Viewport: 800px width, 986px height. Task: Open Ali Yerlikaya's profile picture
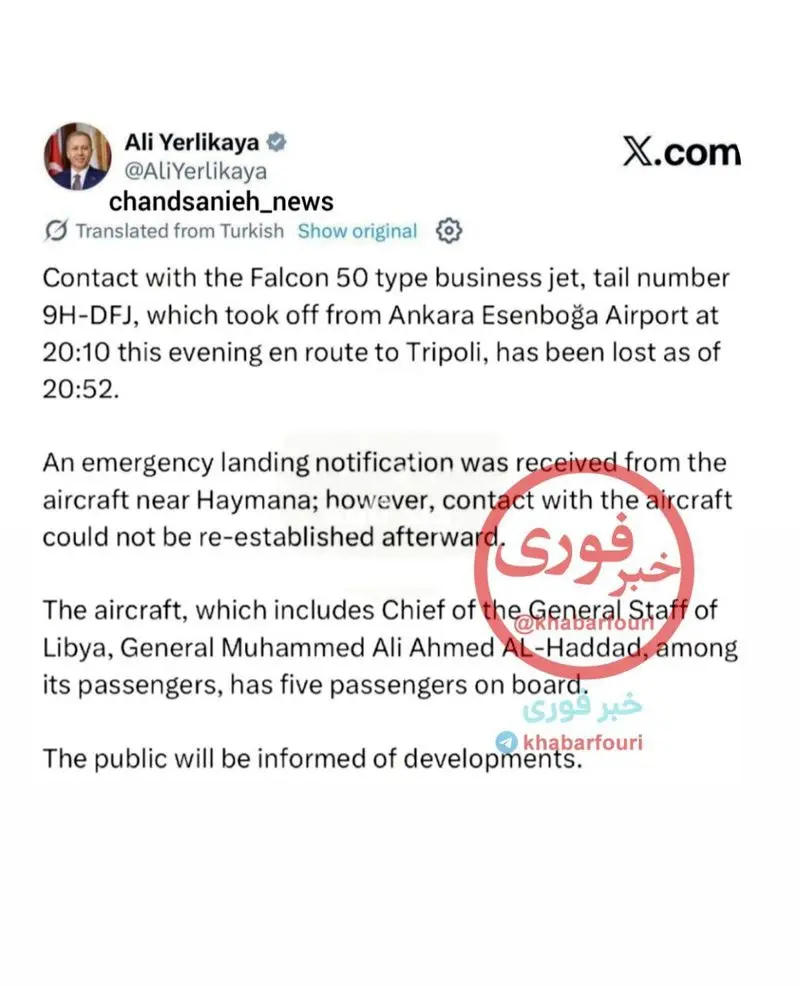[77, 157]
